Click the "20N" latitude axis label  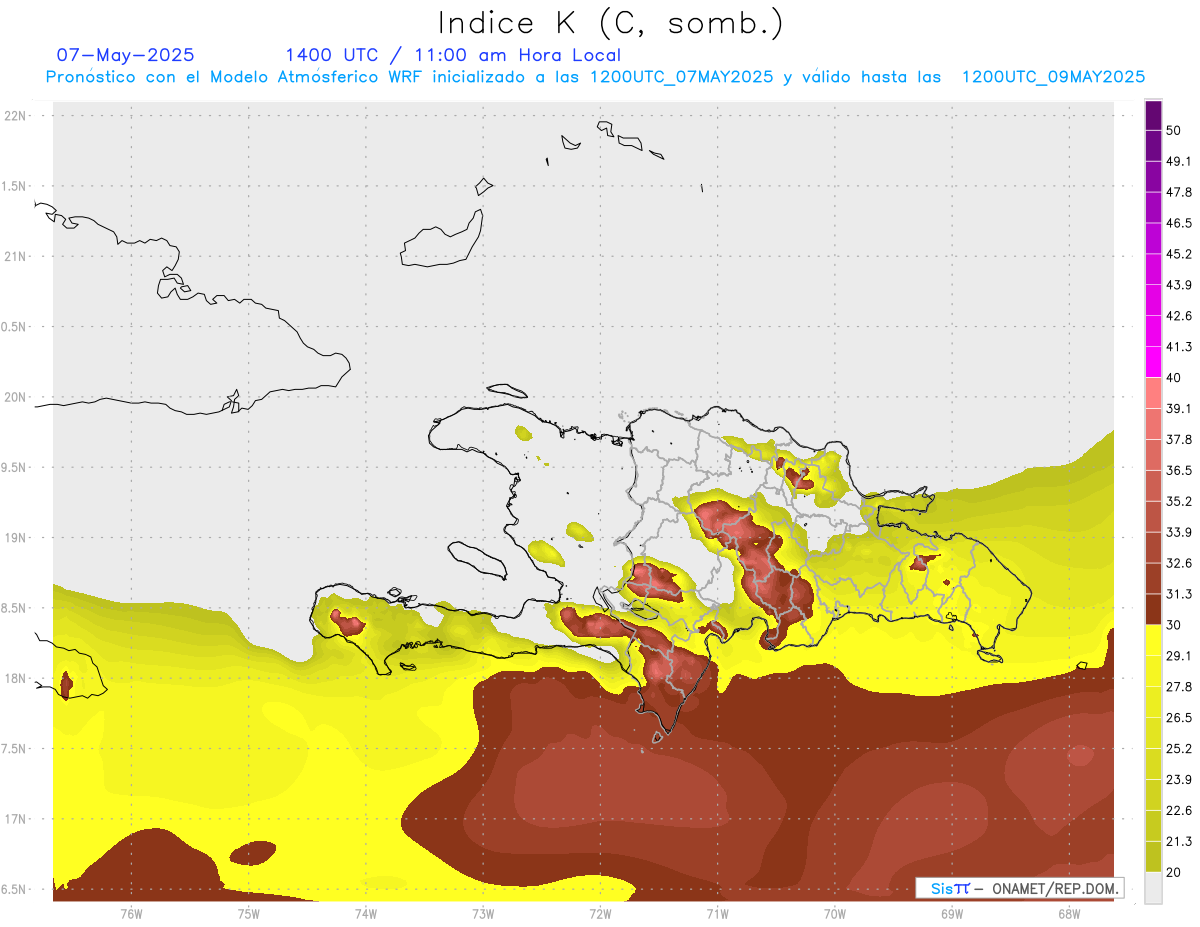16,397
